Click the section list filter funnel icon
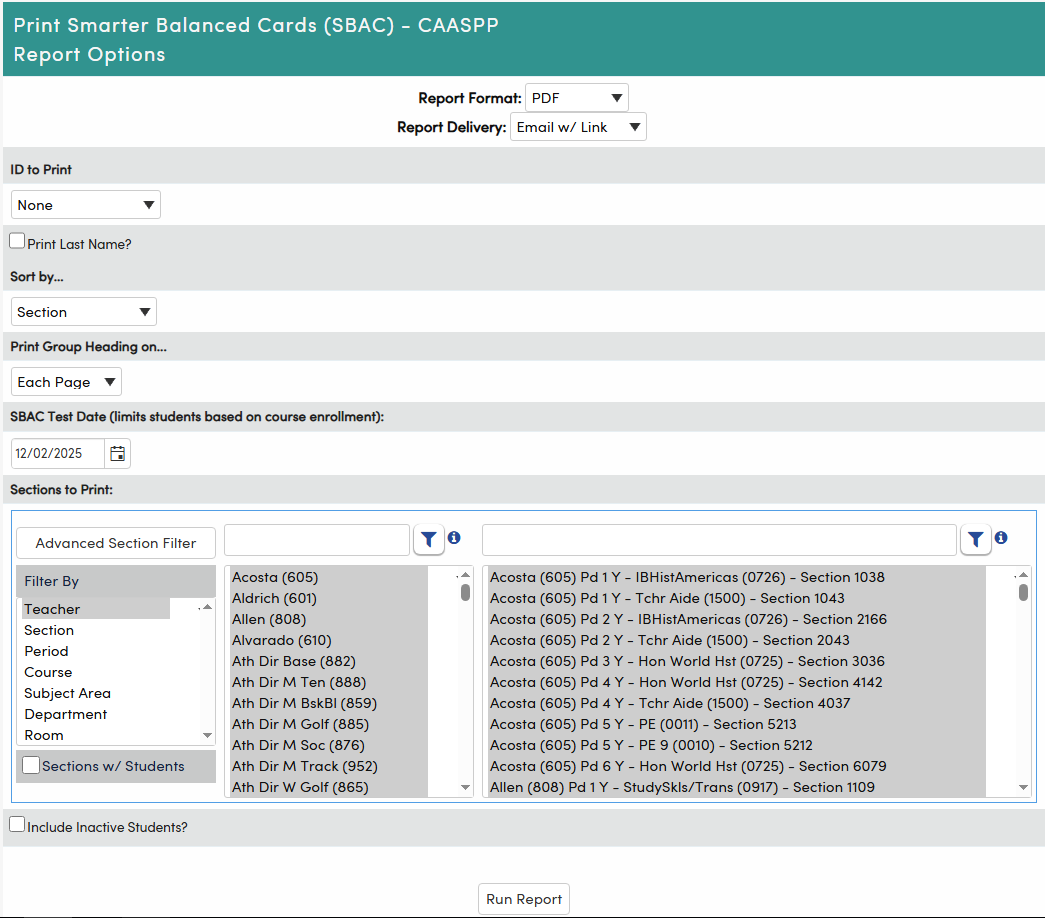Viewport: 1045px width, 918px height. pyautogui.click(x=976, y=539)
